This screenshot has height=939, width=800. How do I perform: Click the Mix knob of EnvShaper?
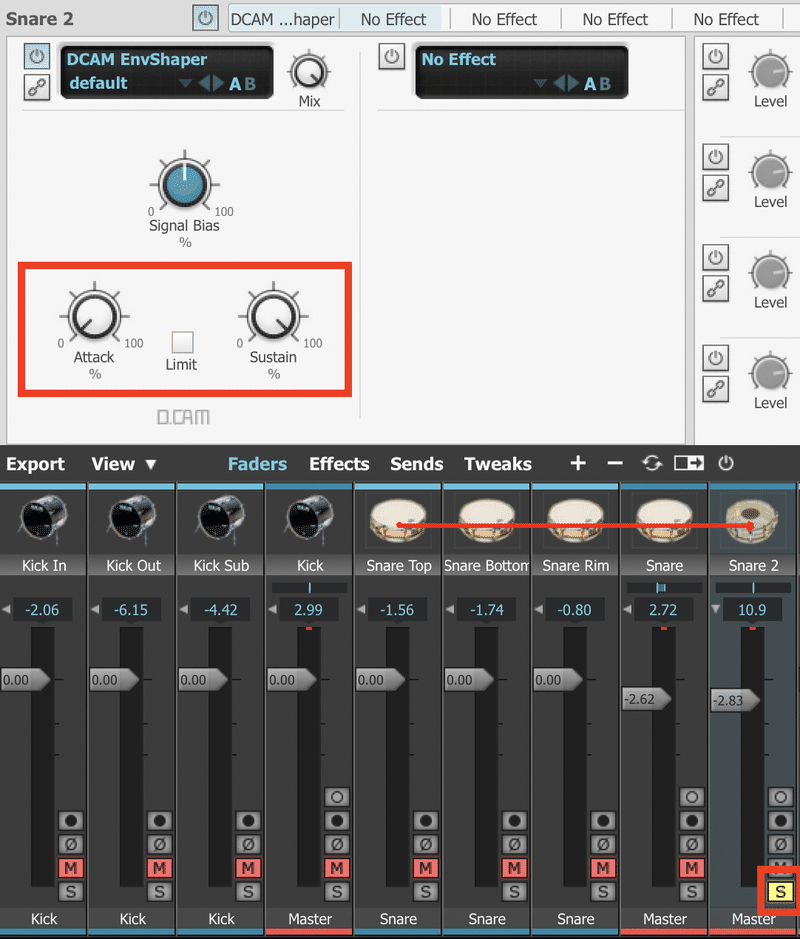pyautogui.click(x=309, y=72)
